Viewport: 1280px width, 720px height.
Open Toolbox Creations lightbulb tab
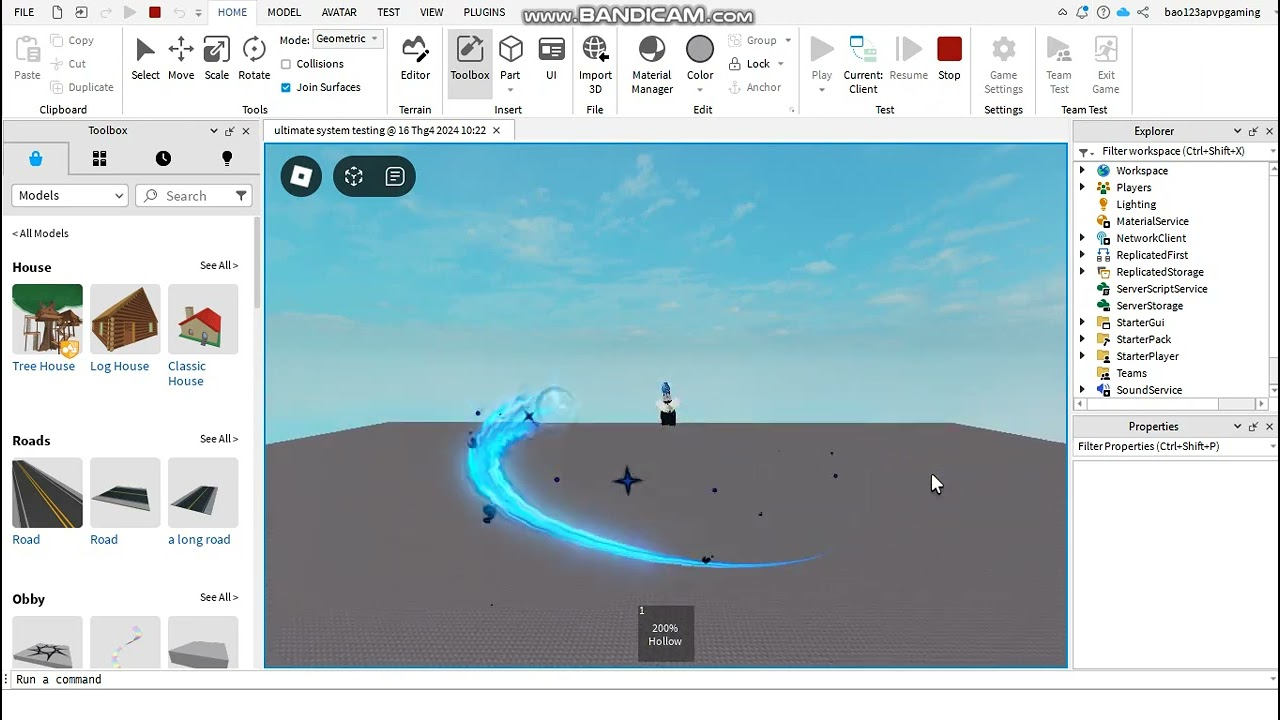coord(227,158)
